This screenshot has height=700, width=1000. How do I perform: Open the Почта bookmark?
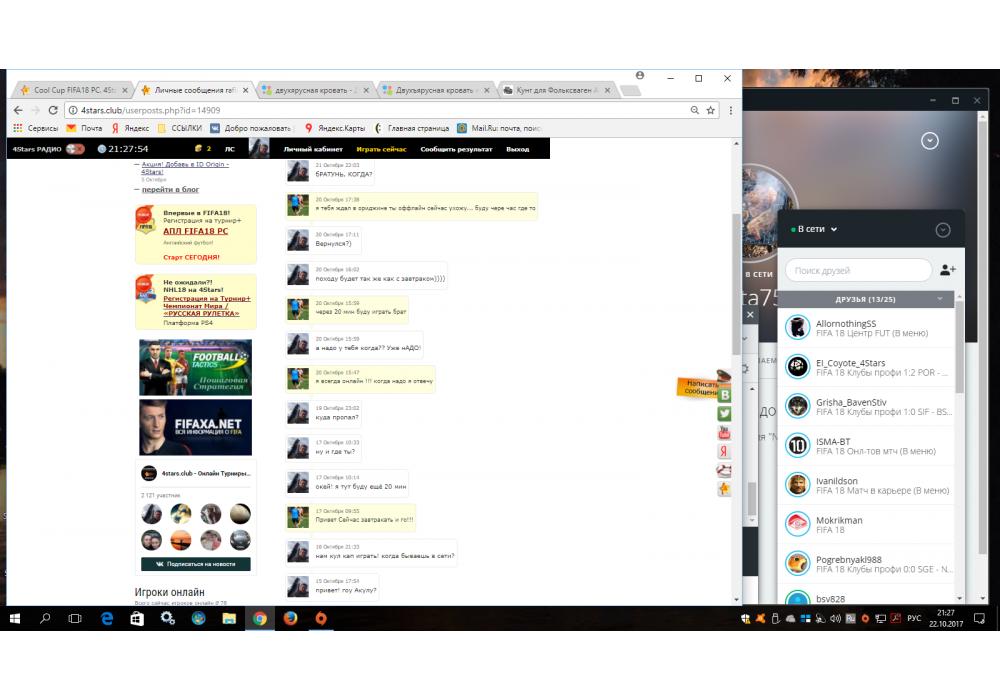click(84, 128)
